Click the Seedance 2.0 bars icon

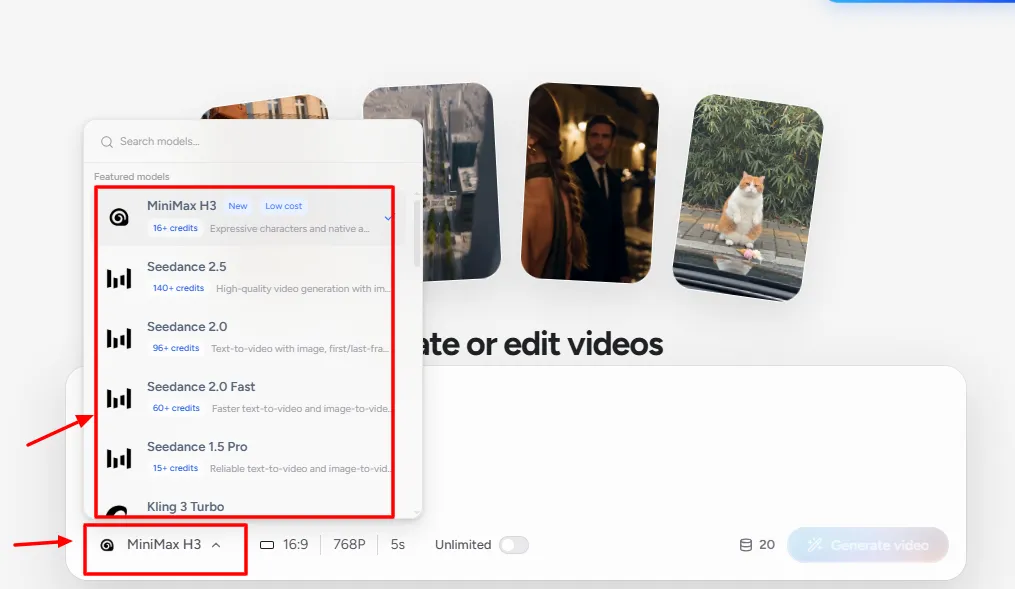click(119, 338)
